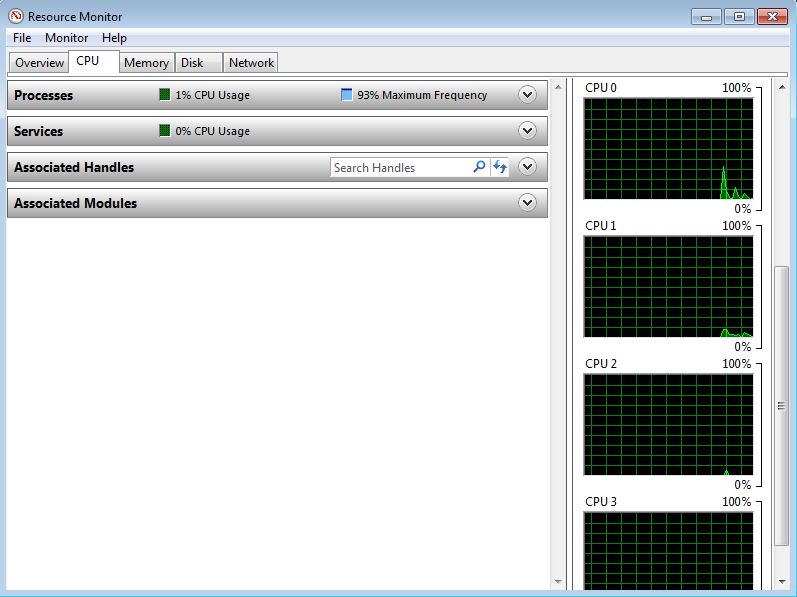Click the CPU 2 usage graph
This screenshot has width=797, height=597.
pos(668,425)
